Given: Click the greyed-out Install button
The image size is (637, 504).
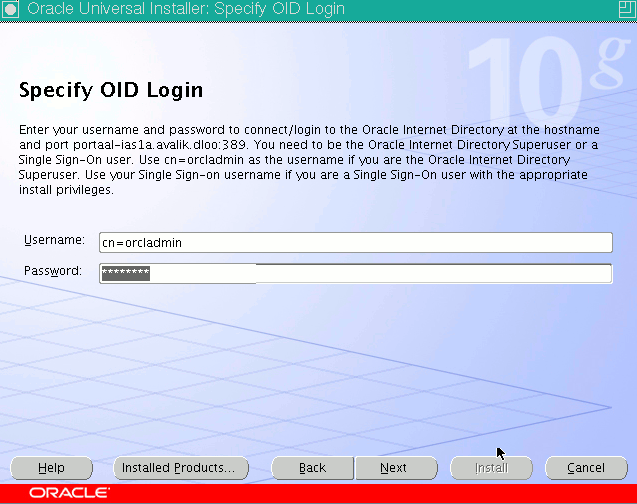Looking at the screenshot, I should 492,468.
